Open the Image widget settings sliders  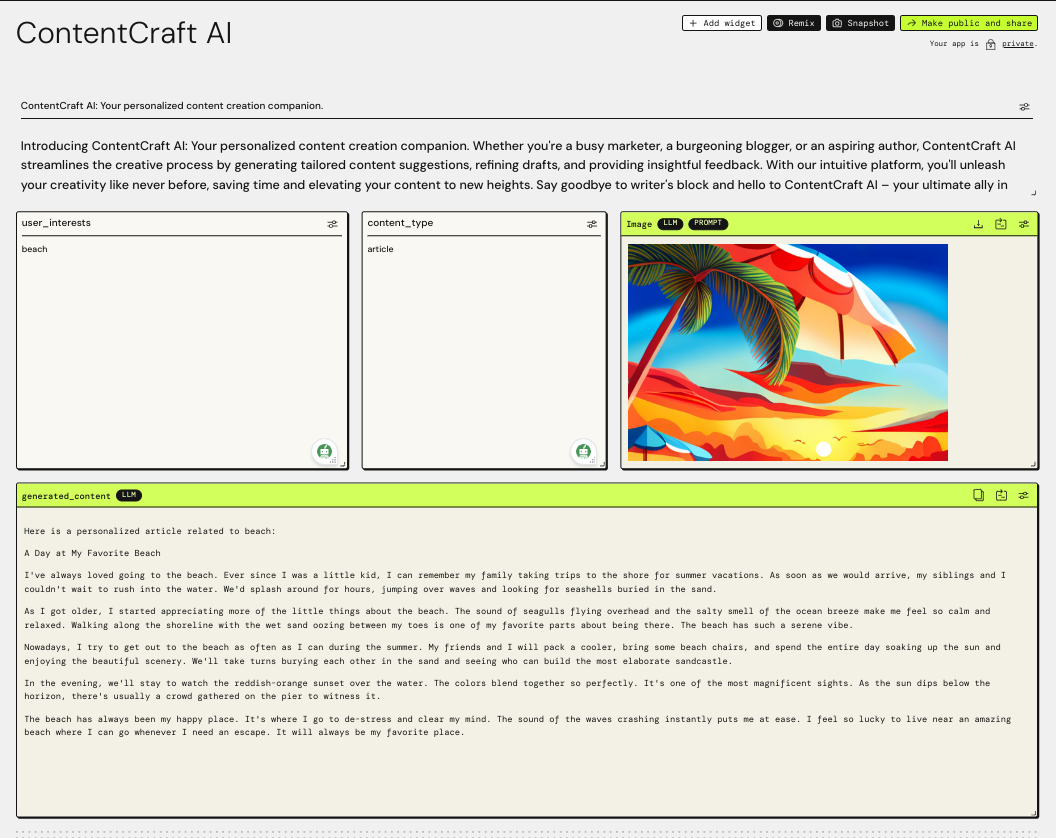coord(1024,224)
